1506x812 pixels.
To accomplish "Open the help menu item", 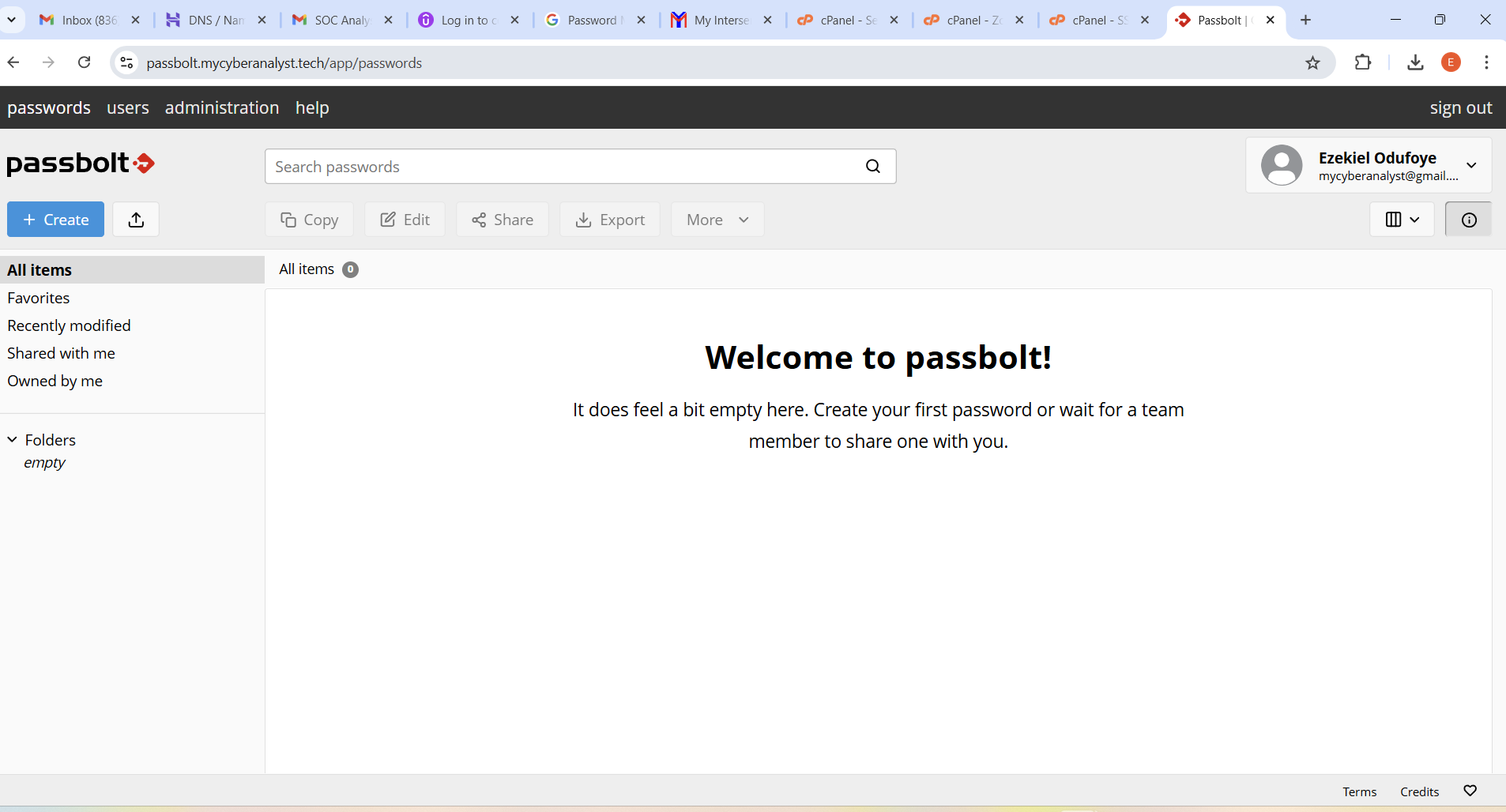I will 312,107.
